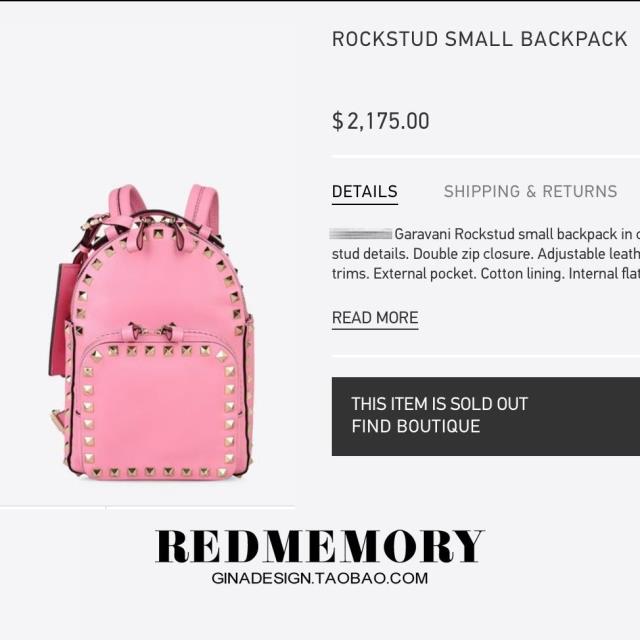Open the DETAILS tab

(x=364, y=191)
